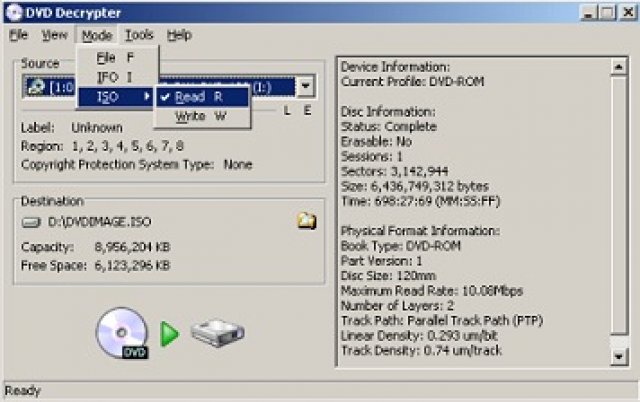Select checked Read option in ISO submenu
This screenshot has height=402, width=640.
point(202,97)
